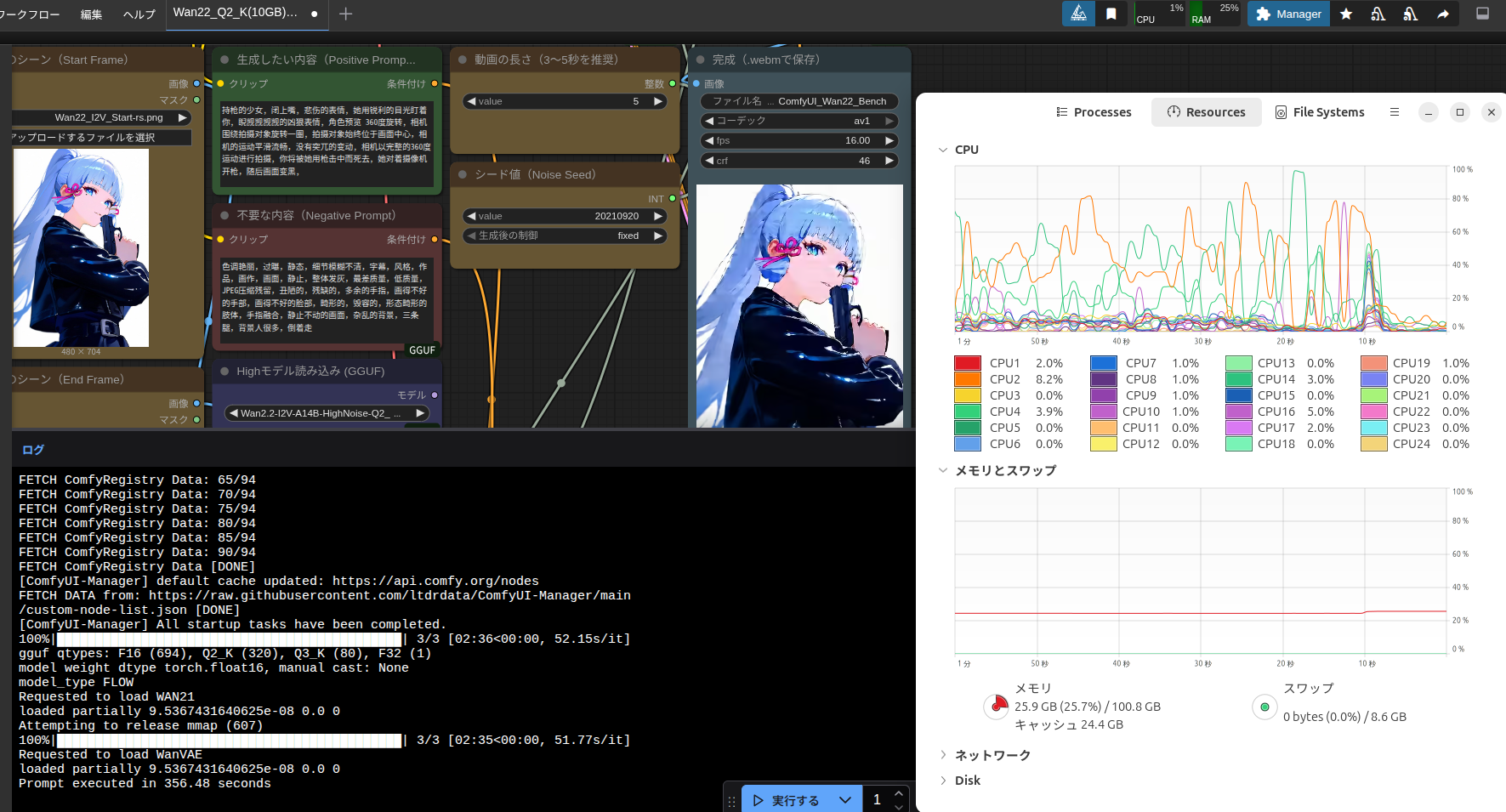
Task: Click the star icon next to Manager
Action: click(x=1346, y=14)
